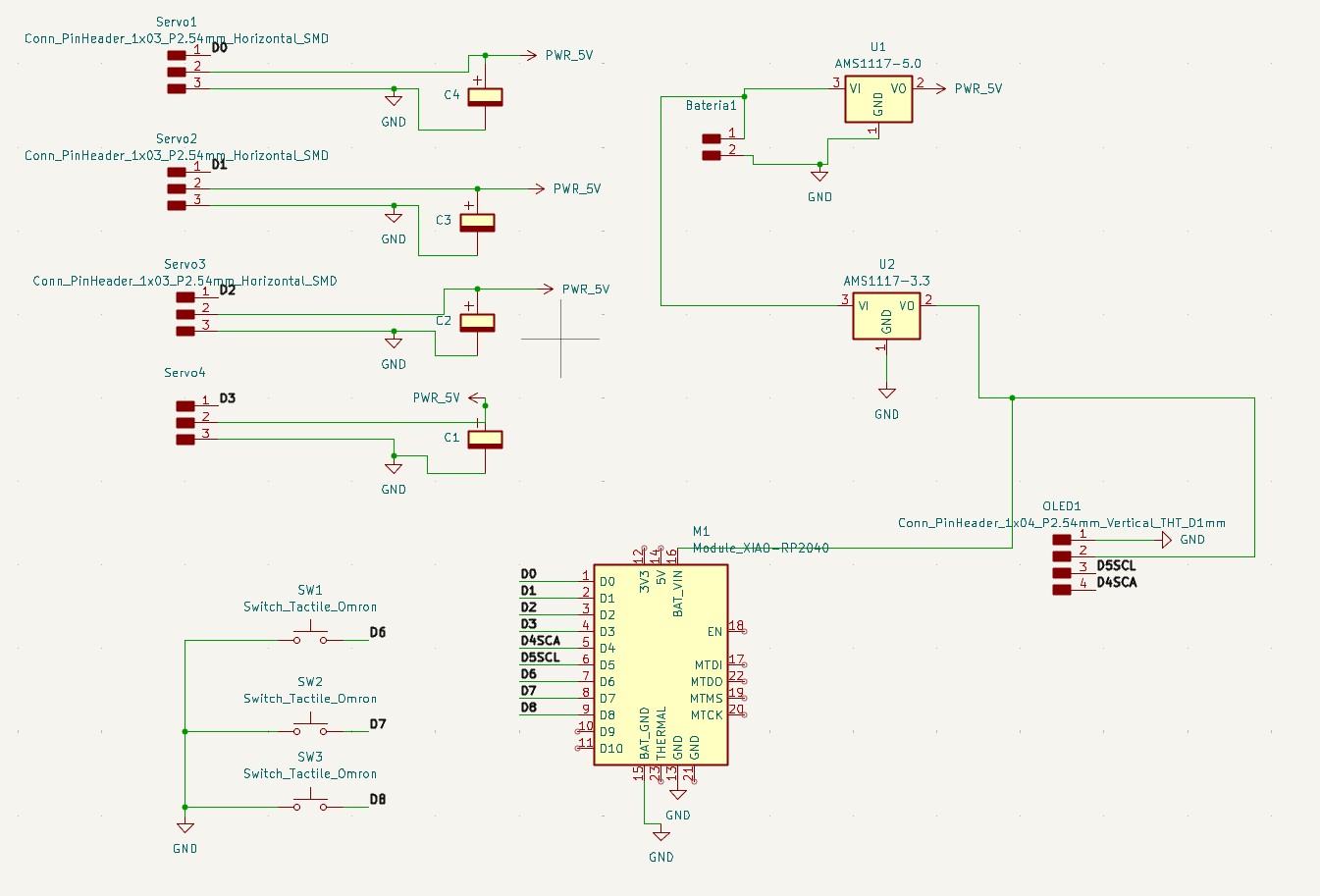Screen dimensions: 1320x896
Task: Click the Switch_Tactile_Omron text under SW3
Action: point(310,773)
